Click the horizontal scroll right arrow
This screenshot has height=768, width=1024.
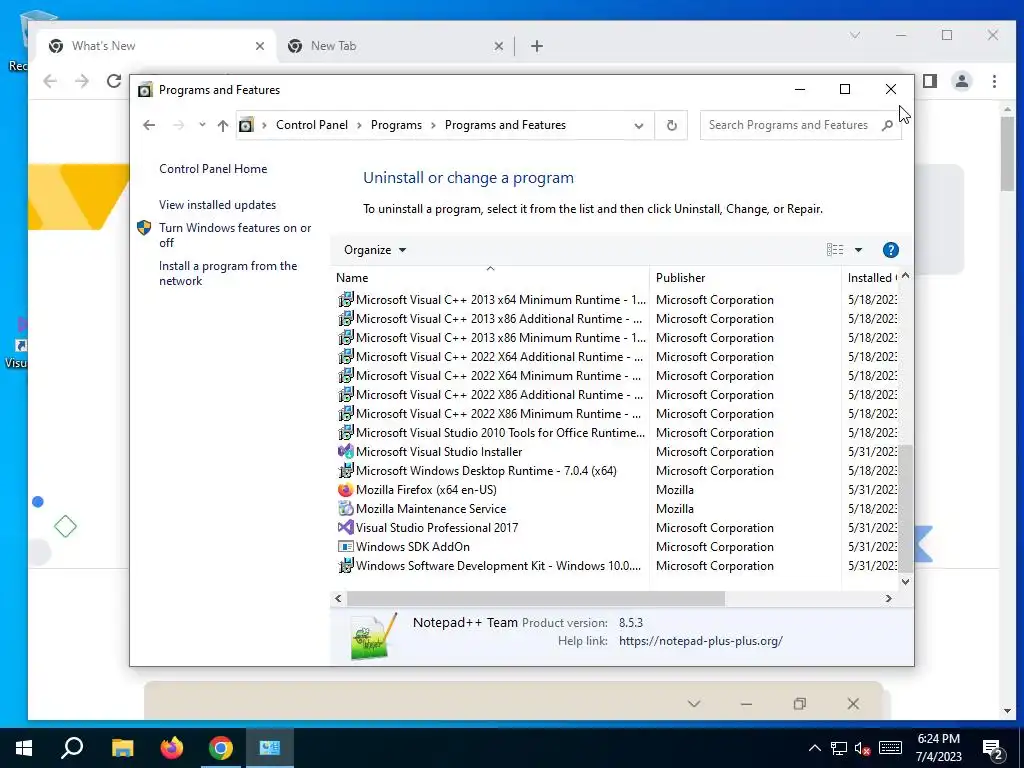(888, 598)
